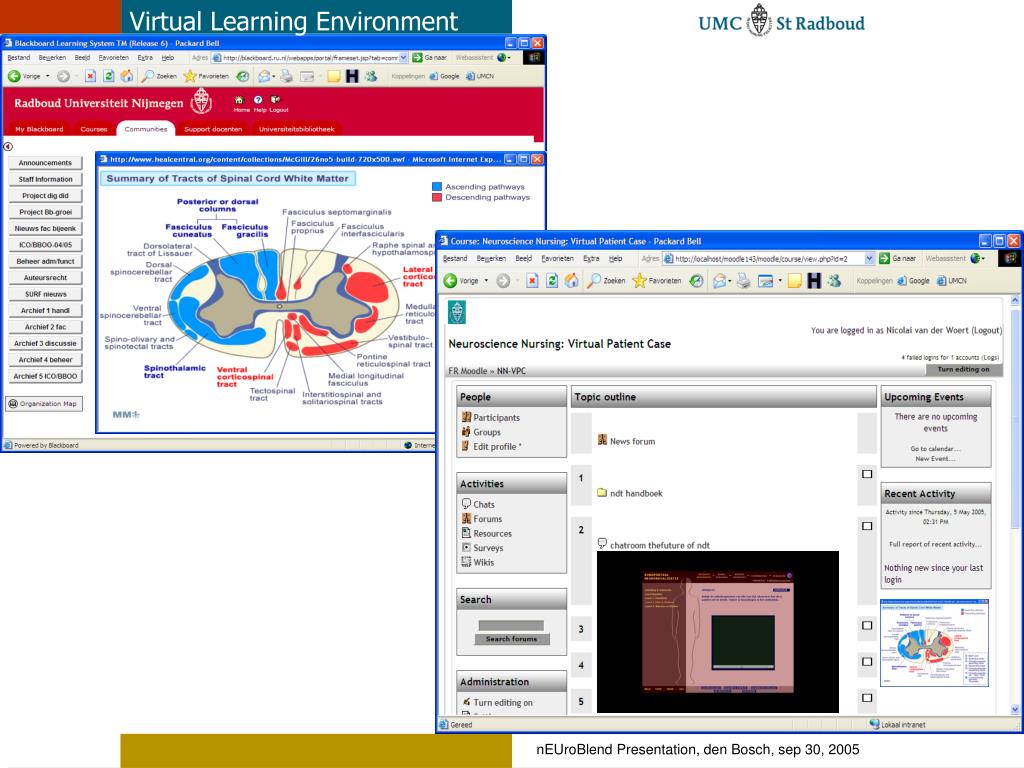The image size is (1024, 768).
Task: Switch to the Courses tab in Blackboard
Action: click(93, 129)
